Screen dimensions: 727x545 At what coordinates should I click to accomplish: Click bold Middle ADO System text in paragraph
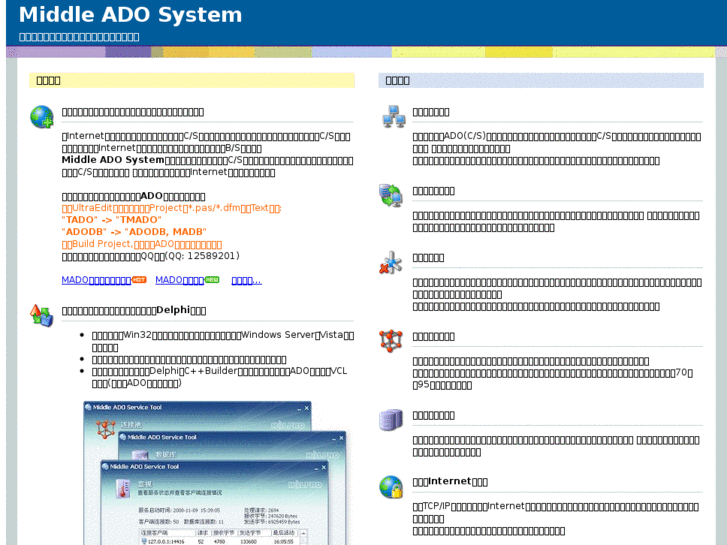113,160
